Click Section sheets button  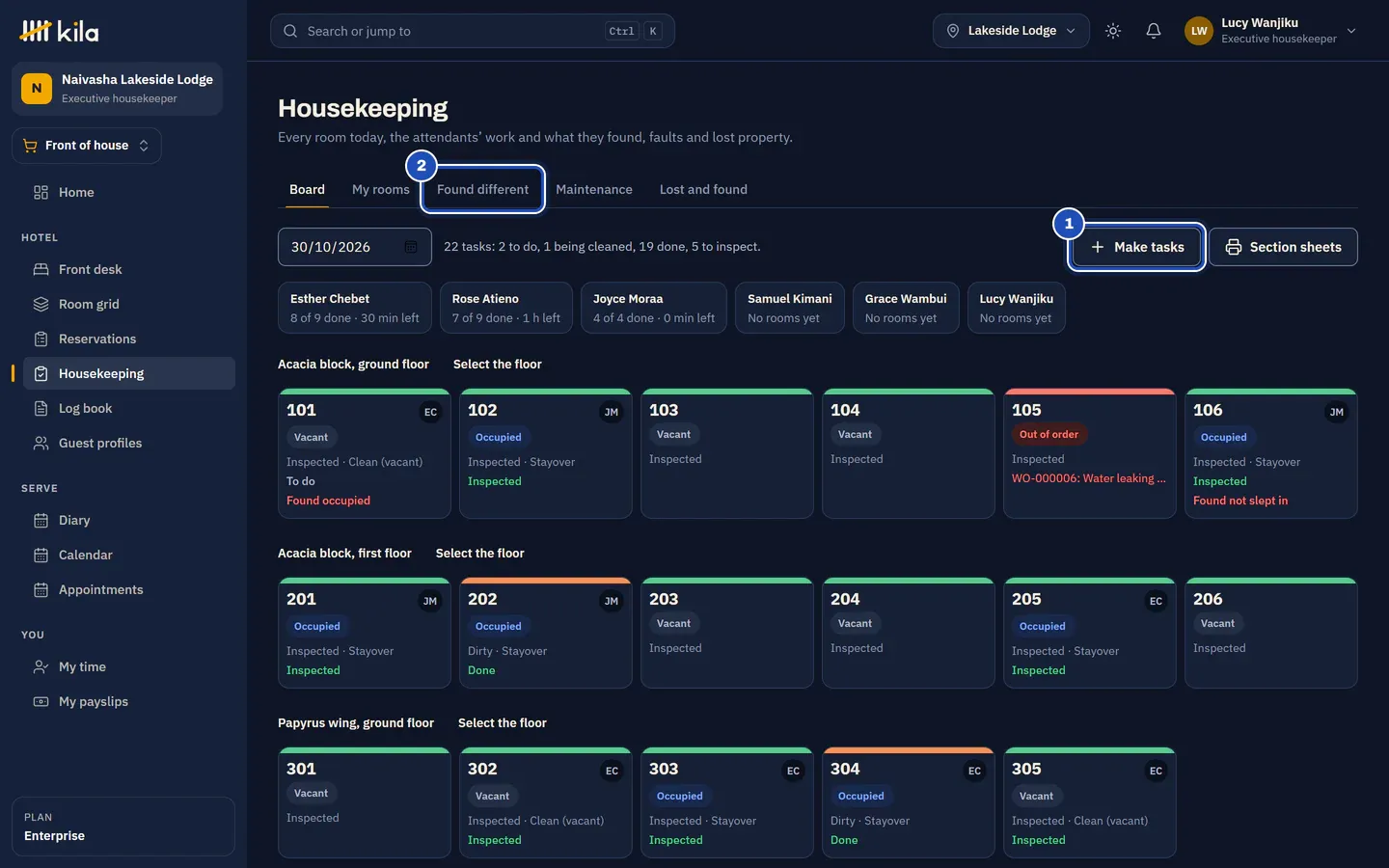pyautogui.click(x=1283, y=247)
